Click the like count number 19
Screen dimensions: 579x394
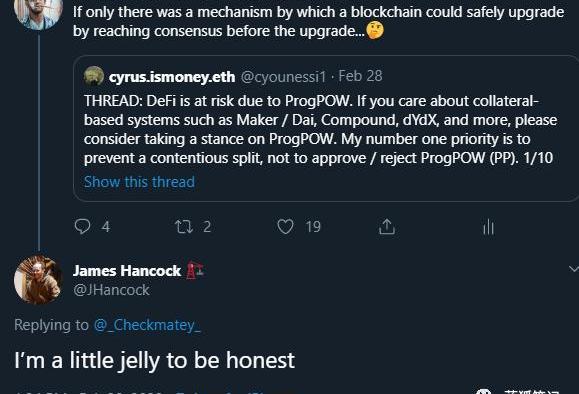pyautogui.click(x=313, y=227)
